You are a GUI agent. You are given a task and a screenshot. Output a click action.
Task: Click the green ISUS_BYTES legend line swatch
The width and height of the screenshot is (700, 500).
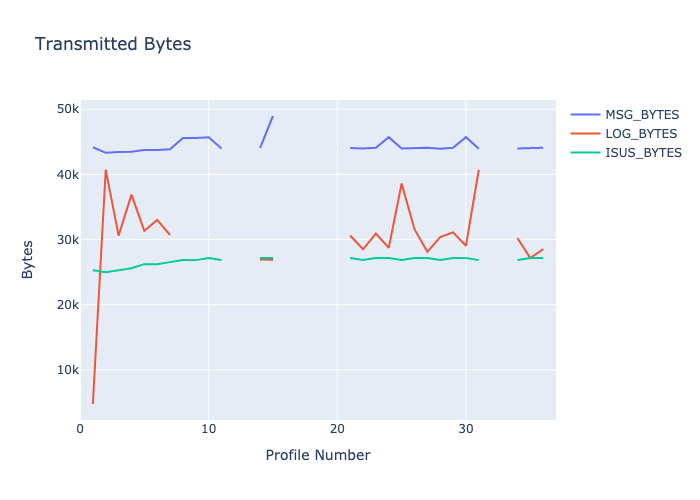pos(585,153)
